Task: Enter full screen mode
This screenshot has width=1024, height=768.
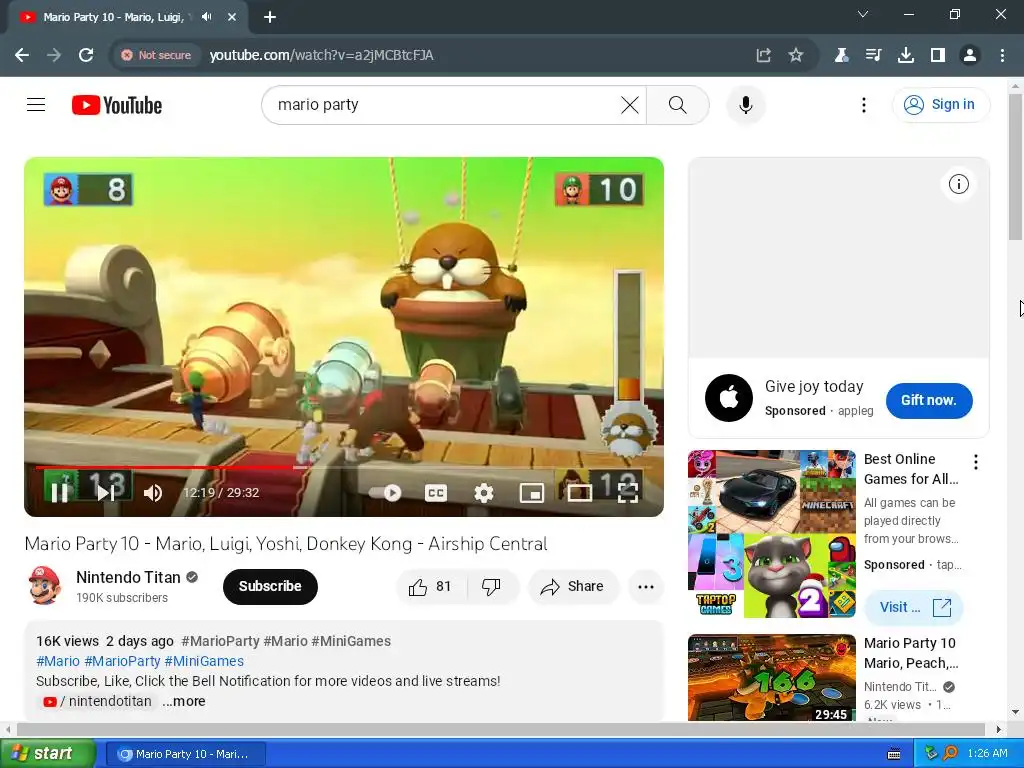Action: (x=628, y=492)
